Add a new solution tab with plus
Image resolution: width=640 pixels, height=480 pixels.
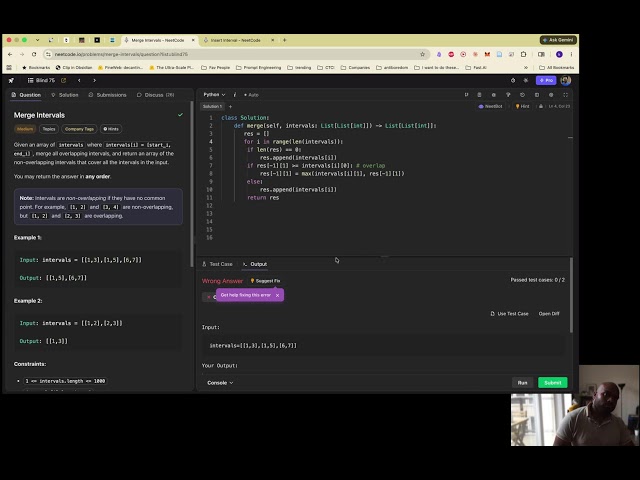(x=230, y=107)
